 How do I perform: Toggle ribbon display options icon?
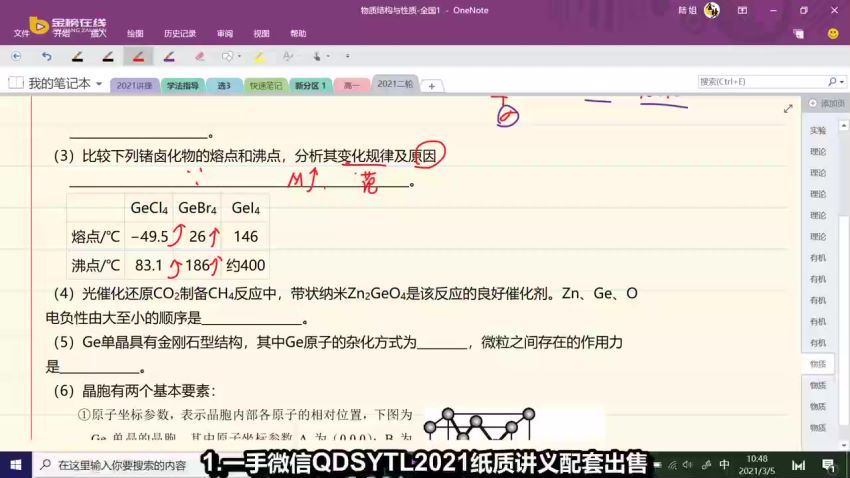click(742, 10)
